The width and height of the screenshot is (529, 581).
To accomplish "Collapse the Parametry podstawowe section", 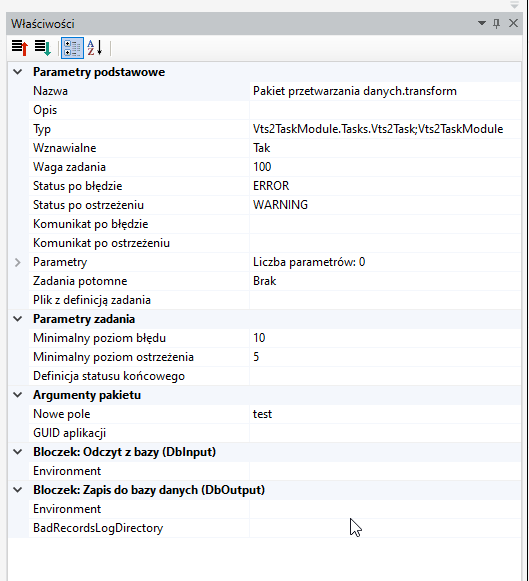I will [x=17, y=72].
